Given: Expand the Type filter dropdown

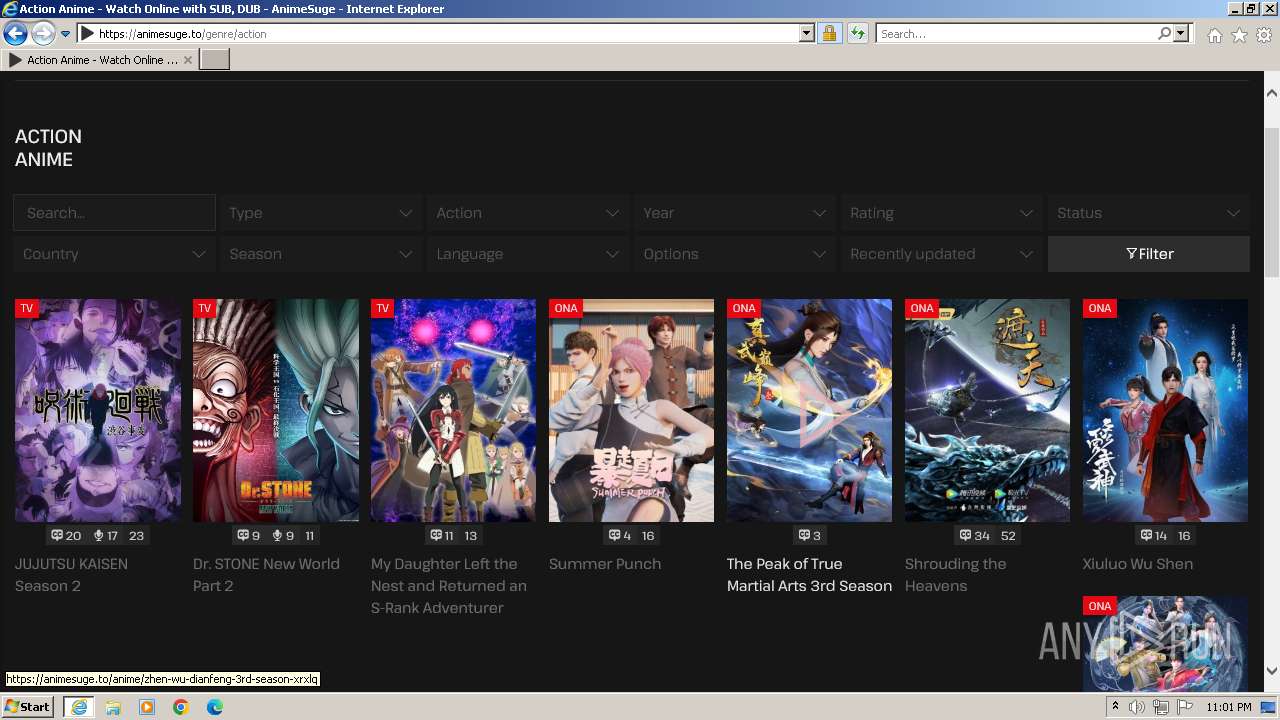Looking at the screenshot, I should pyautogui.click(x=321, y=213).
